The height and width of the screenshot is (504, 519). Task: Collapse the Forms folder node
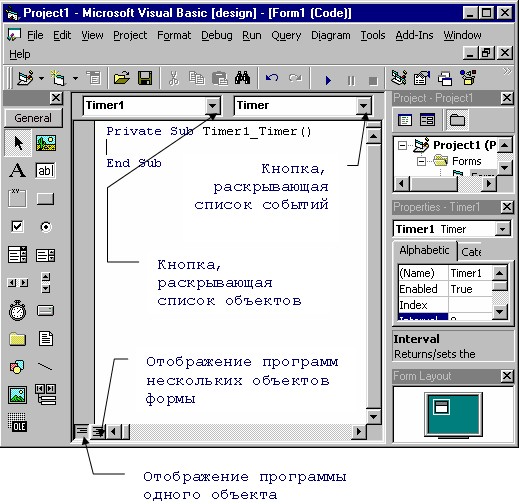click(421, 162)
